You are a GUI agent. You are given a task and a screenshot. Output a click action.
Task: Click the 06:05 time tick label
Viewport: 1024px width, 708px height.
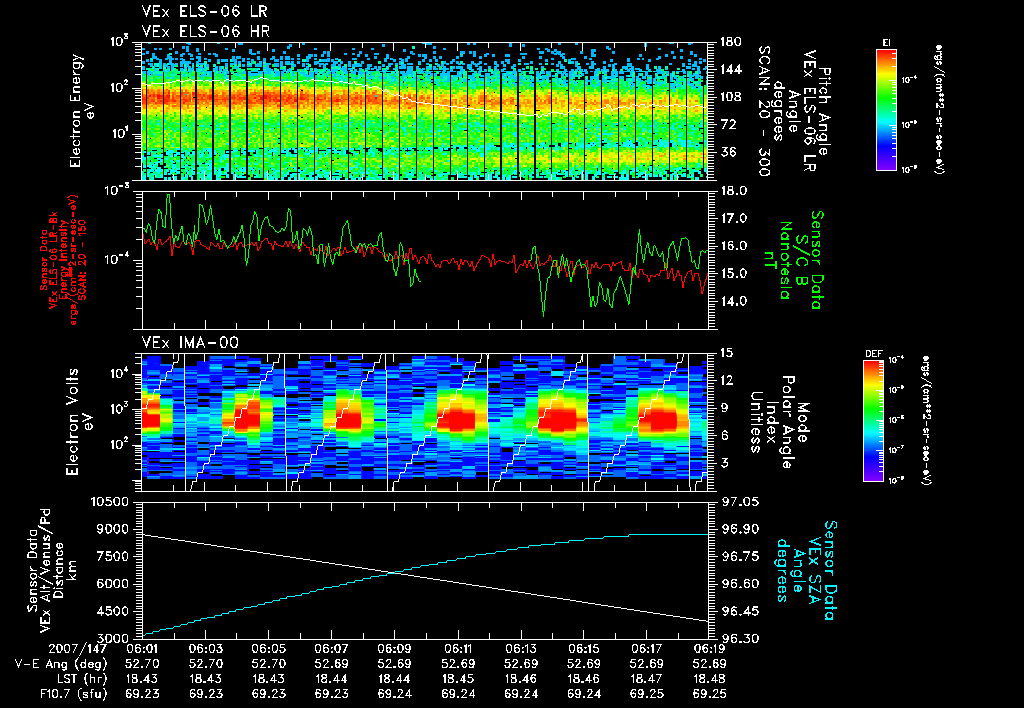(x=268, y=649)
